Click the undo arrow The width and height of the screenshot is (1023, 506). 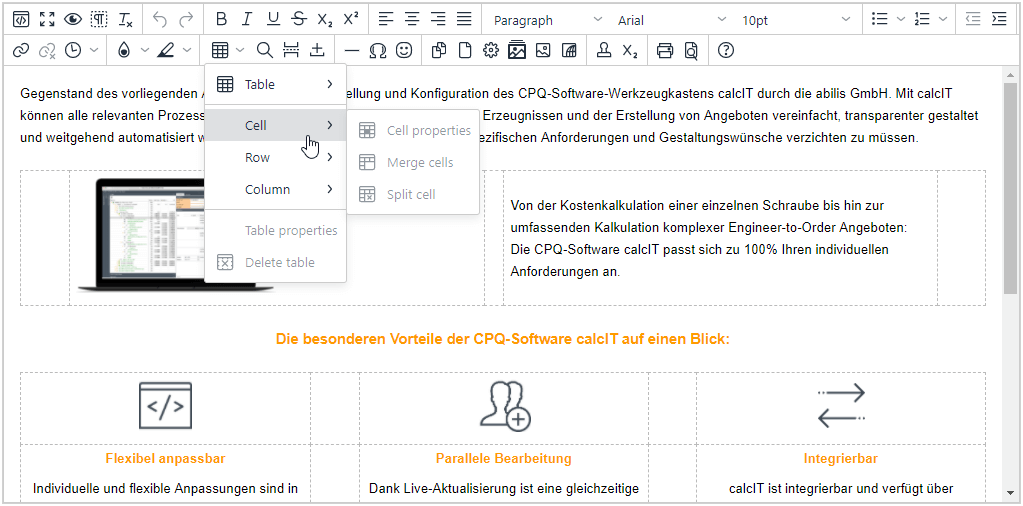click(x=160, y=20)
